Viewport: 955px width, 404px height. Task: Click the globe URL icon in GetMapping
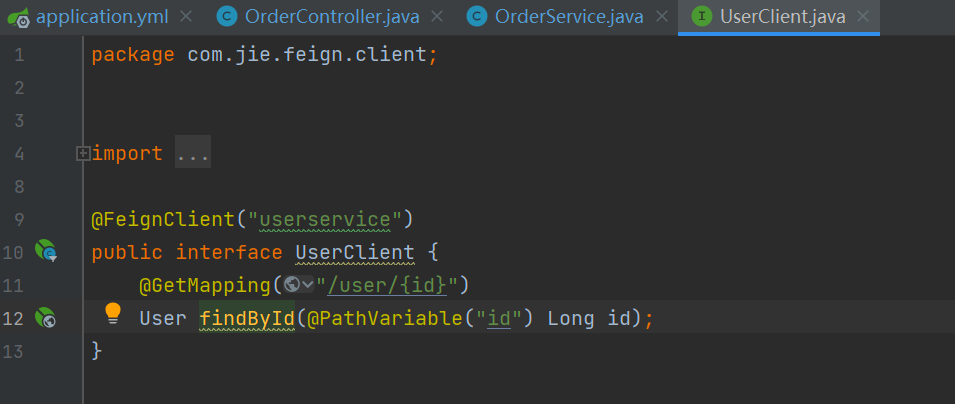click(x=292, y=285)
